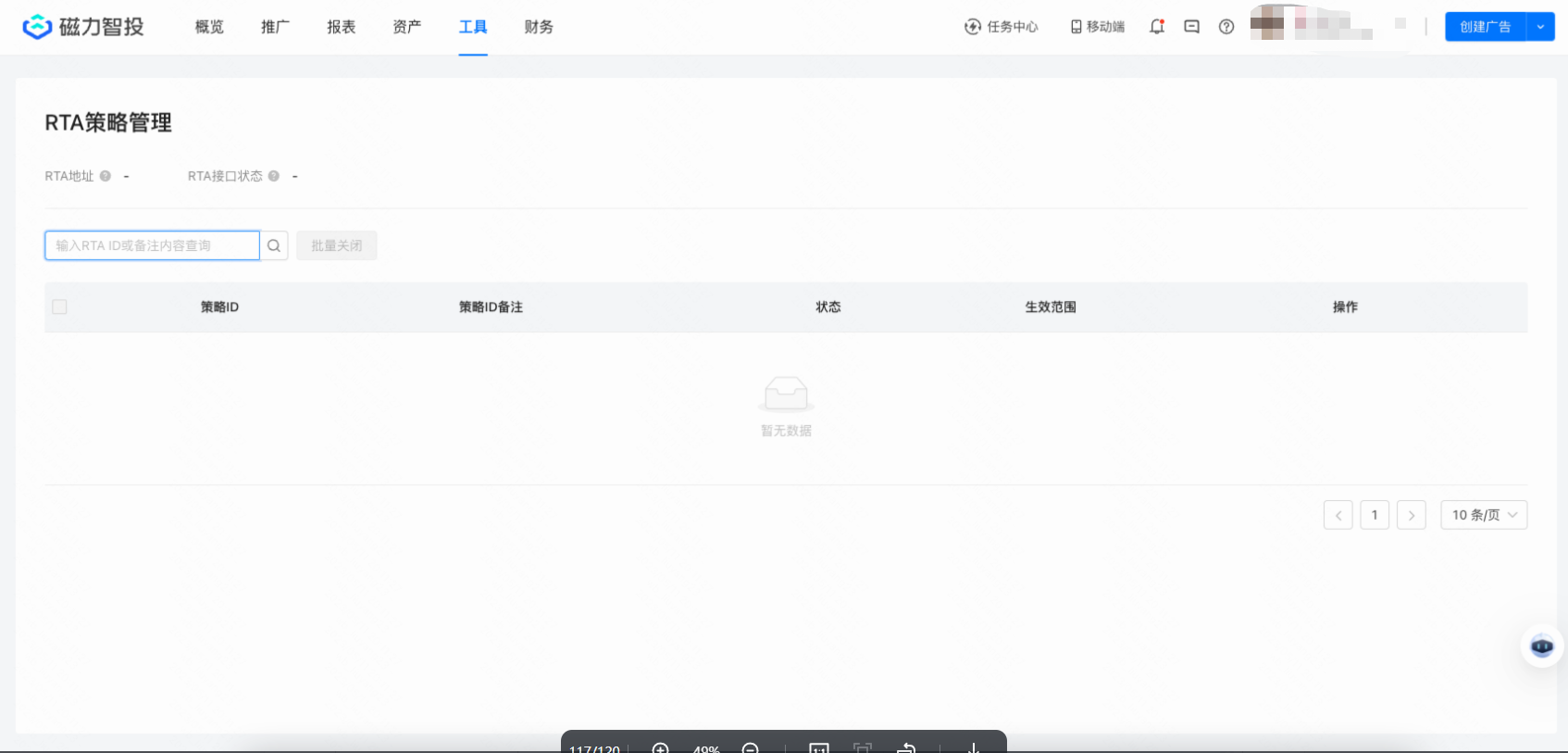
Task: Click the 策略ID备注 column header
Action: point(492,307)
